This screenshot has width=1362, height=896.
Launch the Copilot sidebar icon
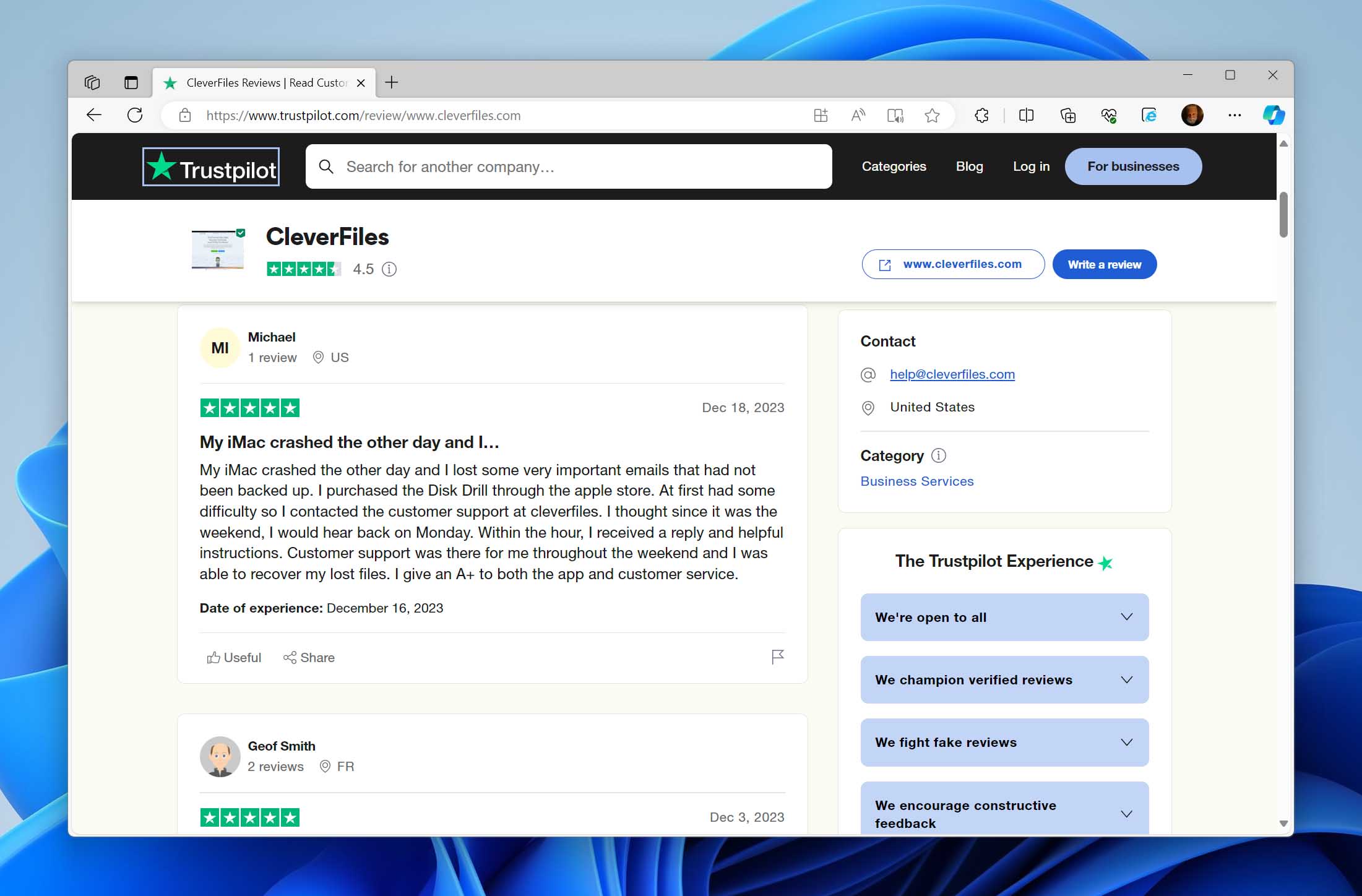click(1274, 115)
